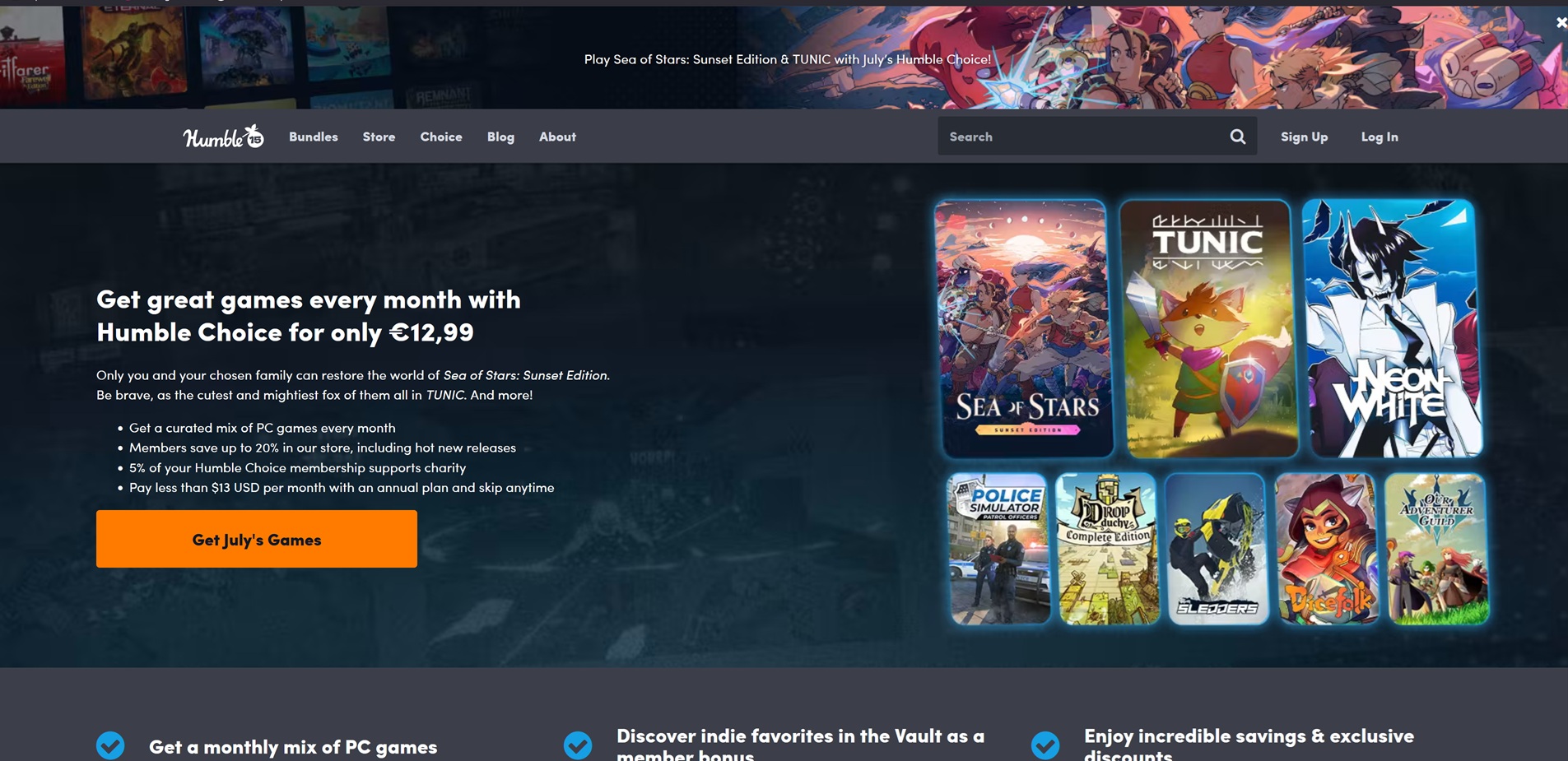Click checkmark icon beside Enjoy incredible savings
1568x761 pixels.
(x=1045, y=745)
